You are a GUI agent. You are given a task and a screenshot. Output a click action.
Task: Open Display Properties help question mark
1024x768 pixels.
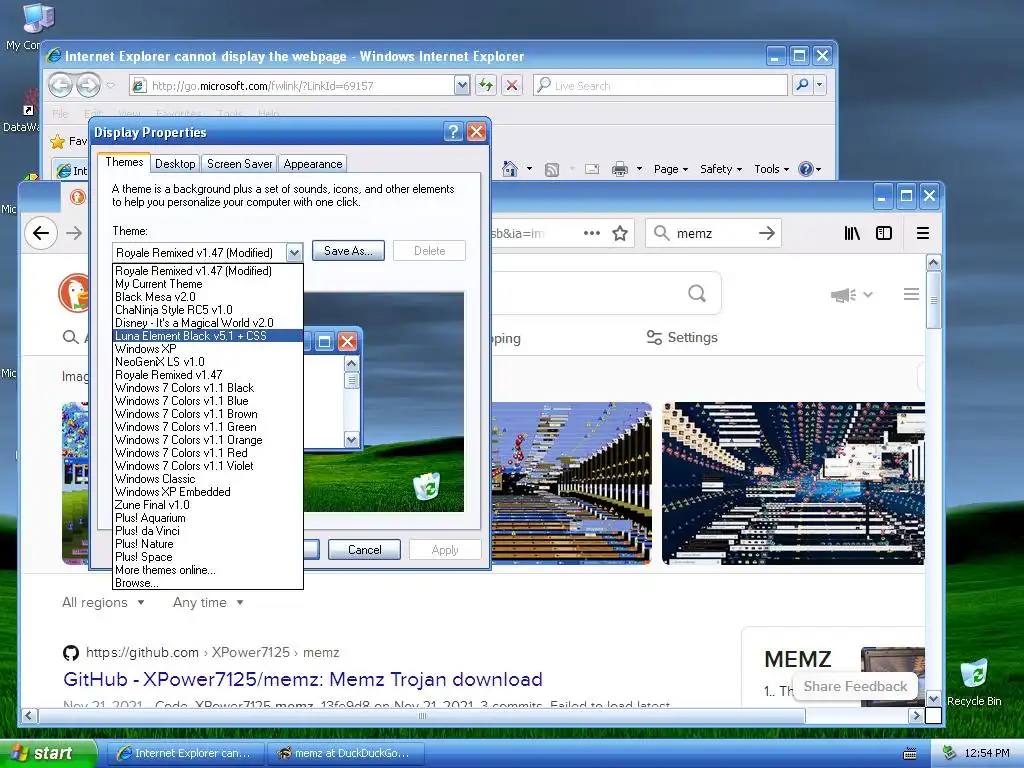[453, 132]
